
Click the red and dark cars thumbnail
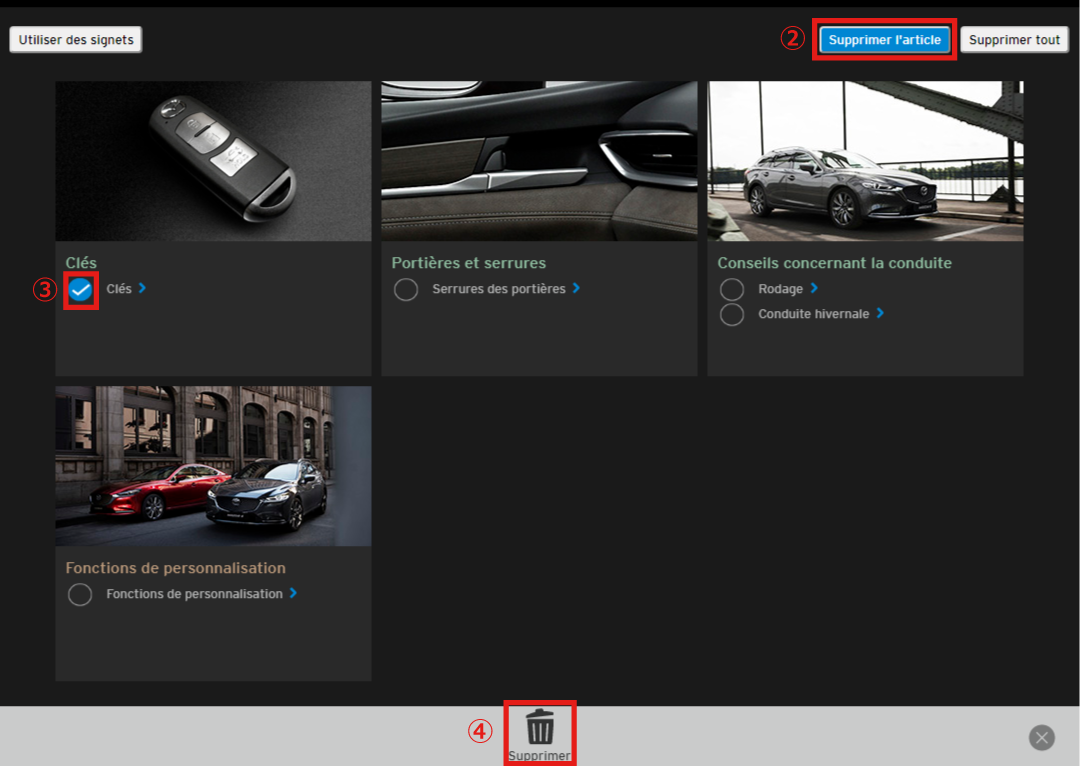[x=213, y=466]
